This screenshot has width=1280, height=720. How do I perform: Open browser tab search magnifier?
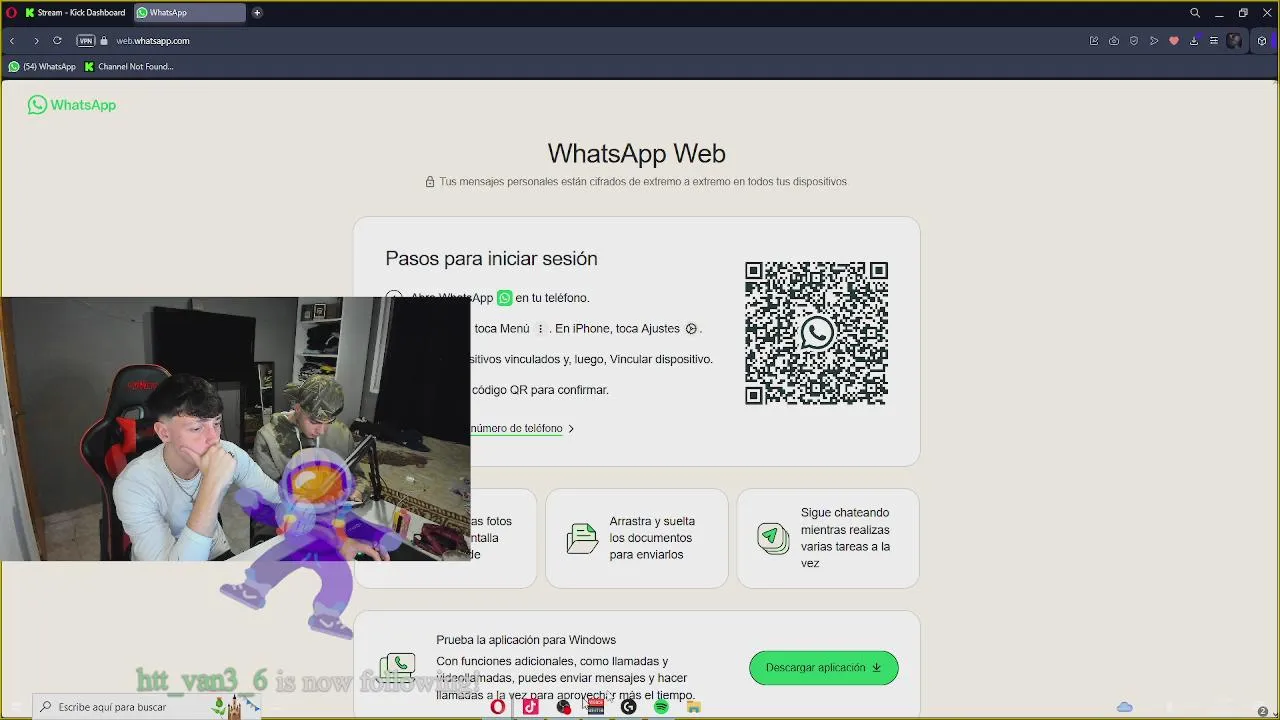[1195, 13]
